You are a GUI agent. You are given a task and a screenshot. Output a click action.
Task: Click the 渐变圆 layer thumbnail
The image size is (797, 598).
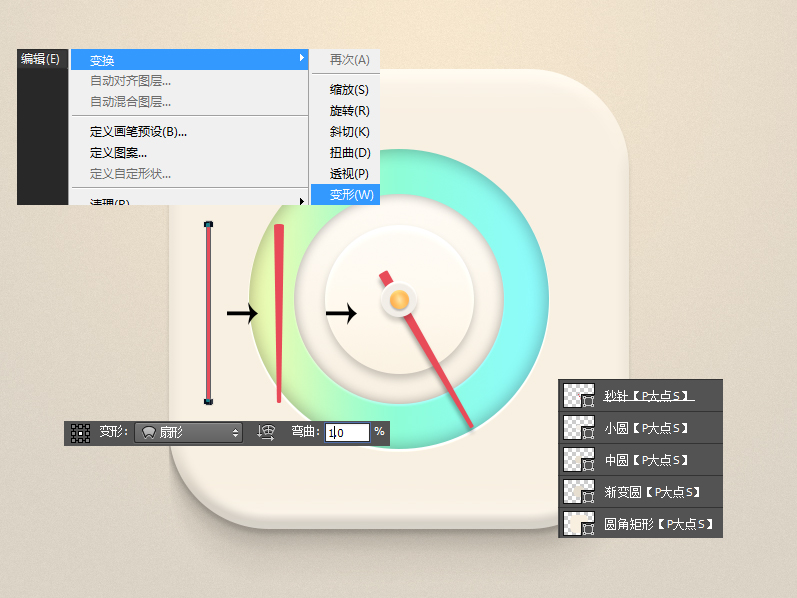point(578,492)
